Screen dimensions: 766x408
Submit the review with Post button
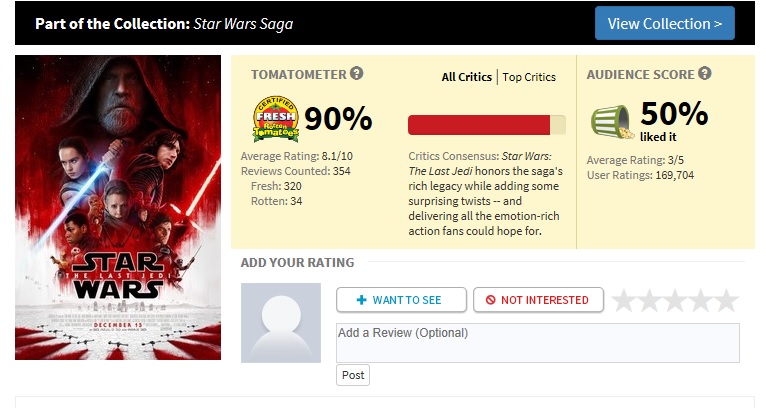click(x=353, y=375)
